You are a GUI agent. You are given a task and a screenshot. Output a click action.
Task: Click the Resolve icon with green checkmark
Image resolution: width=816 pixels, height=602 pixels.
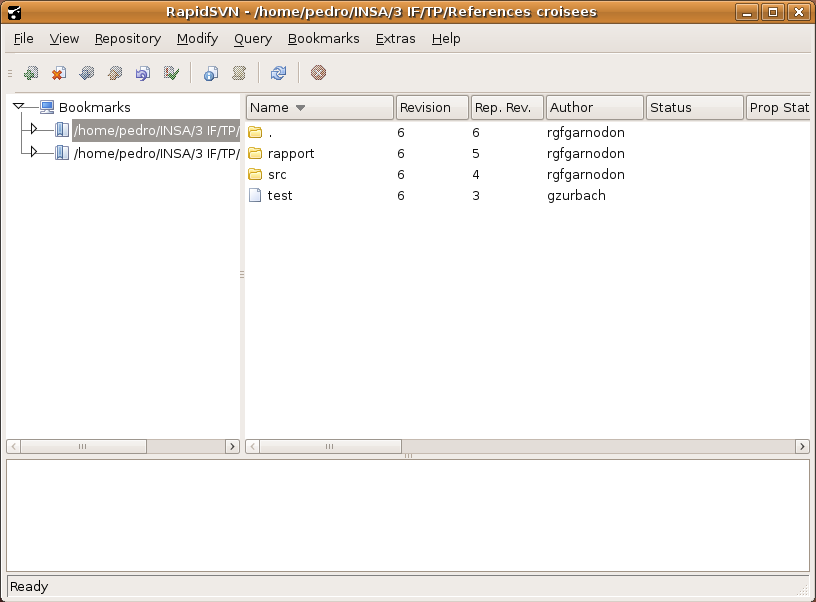click(171, 73)
